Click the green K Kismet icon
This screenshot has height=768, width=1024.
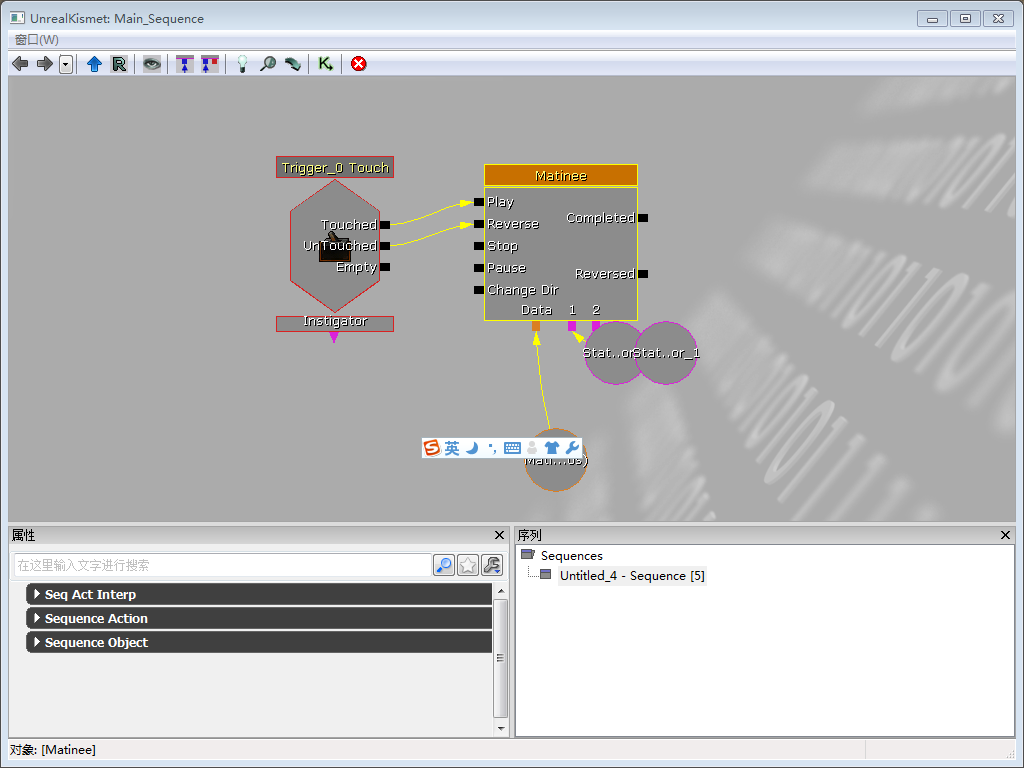(325, 64)
